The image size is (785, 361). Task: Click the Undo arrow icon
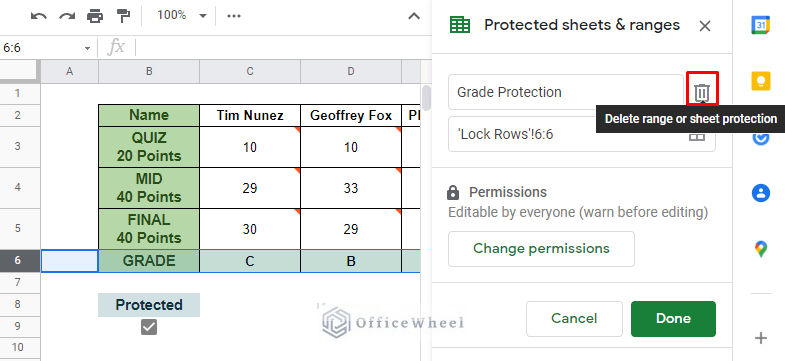pyautogui.click(x=39, y=16)
